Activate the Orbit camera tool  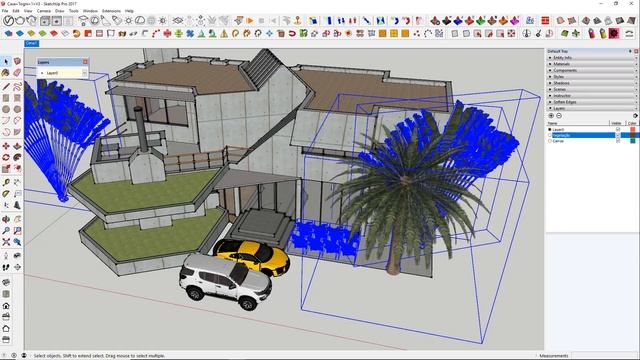pyautogui.click(x=6, y=219)
